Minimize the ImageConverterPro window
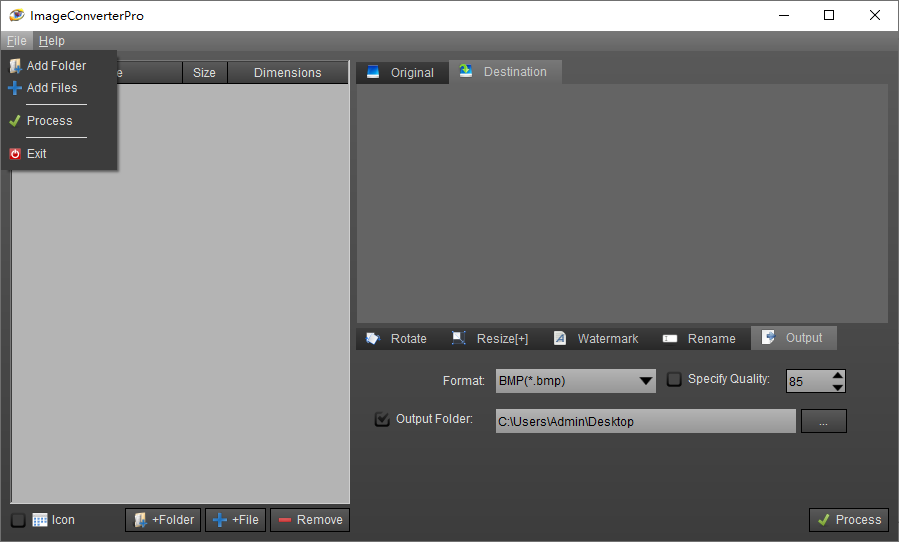Screen dimensions: 899x542 (784, 15)
